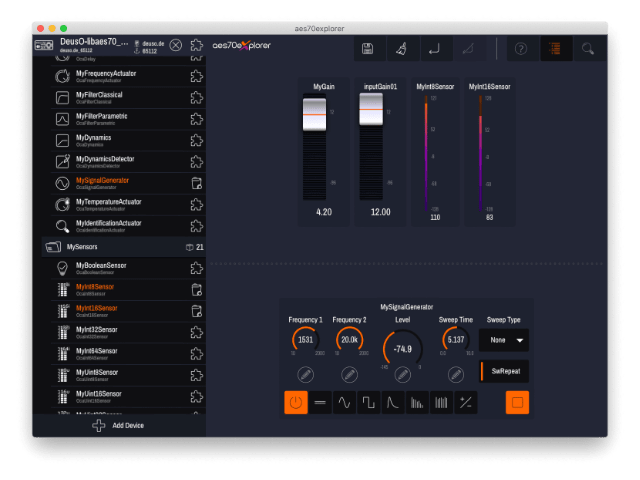Screen dimensions: 640x480
Task: Select the square waveform icon
Action: click(368, 403)
